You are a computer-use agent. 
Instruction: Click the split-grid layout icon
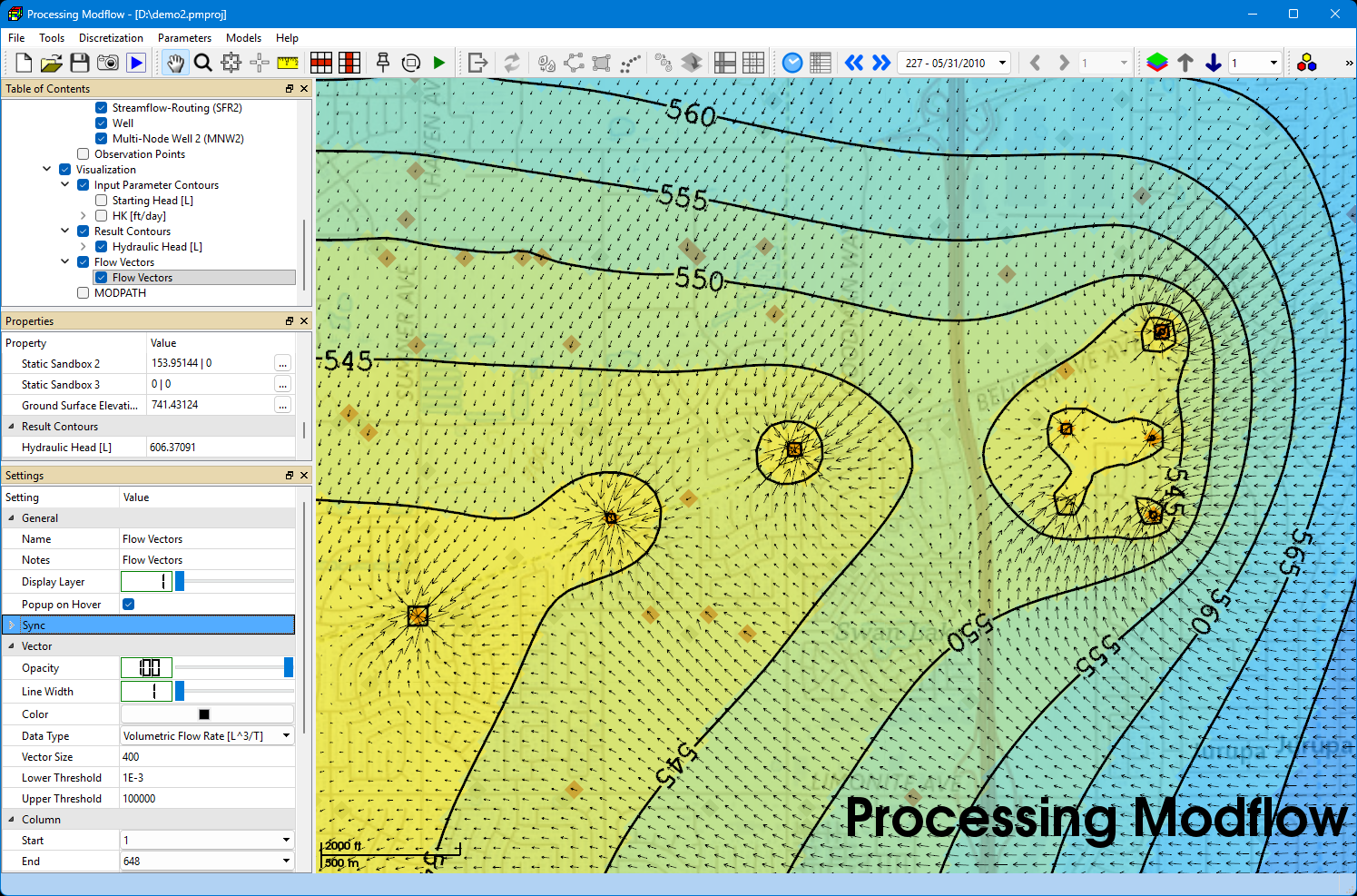tap(725, 63)
